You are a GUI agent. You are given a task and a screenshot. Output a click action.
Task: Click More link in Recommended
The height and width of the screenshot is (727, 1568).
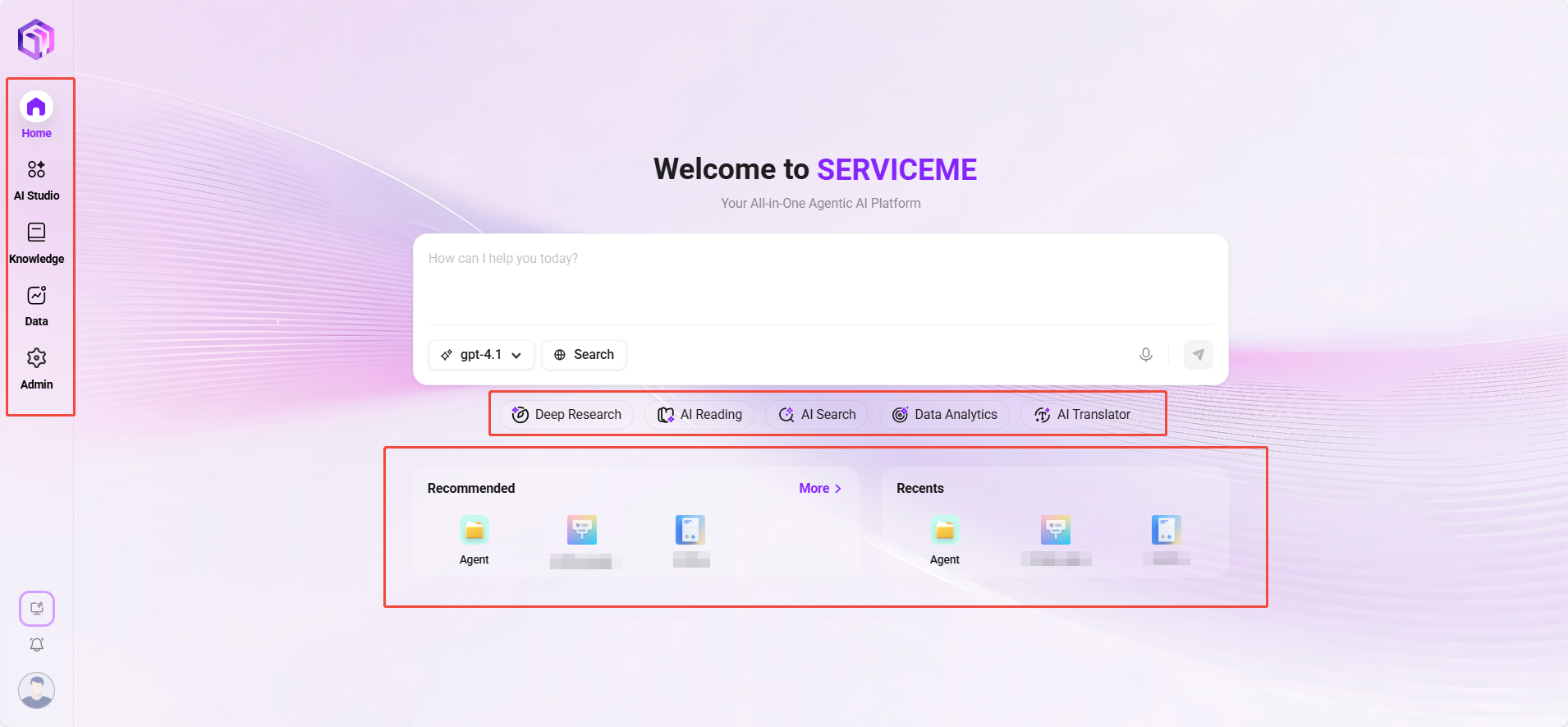pos(819,488)
